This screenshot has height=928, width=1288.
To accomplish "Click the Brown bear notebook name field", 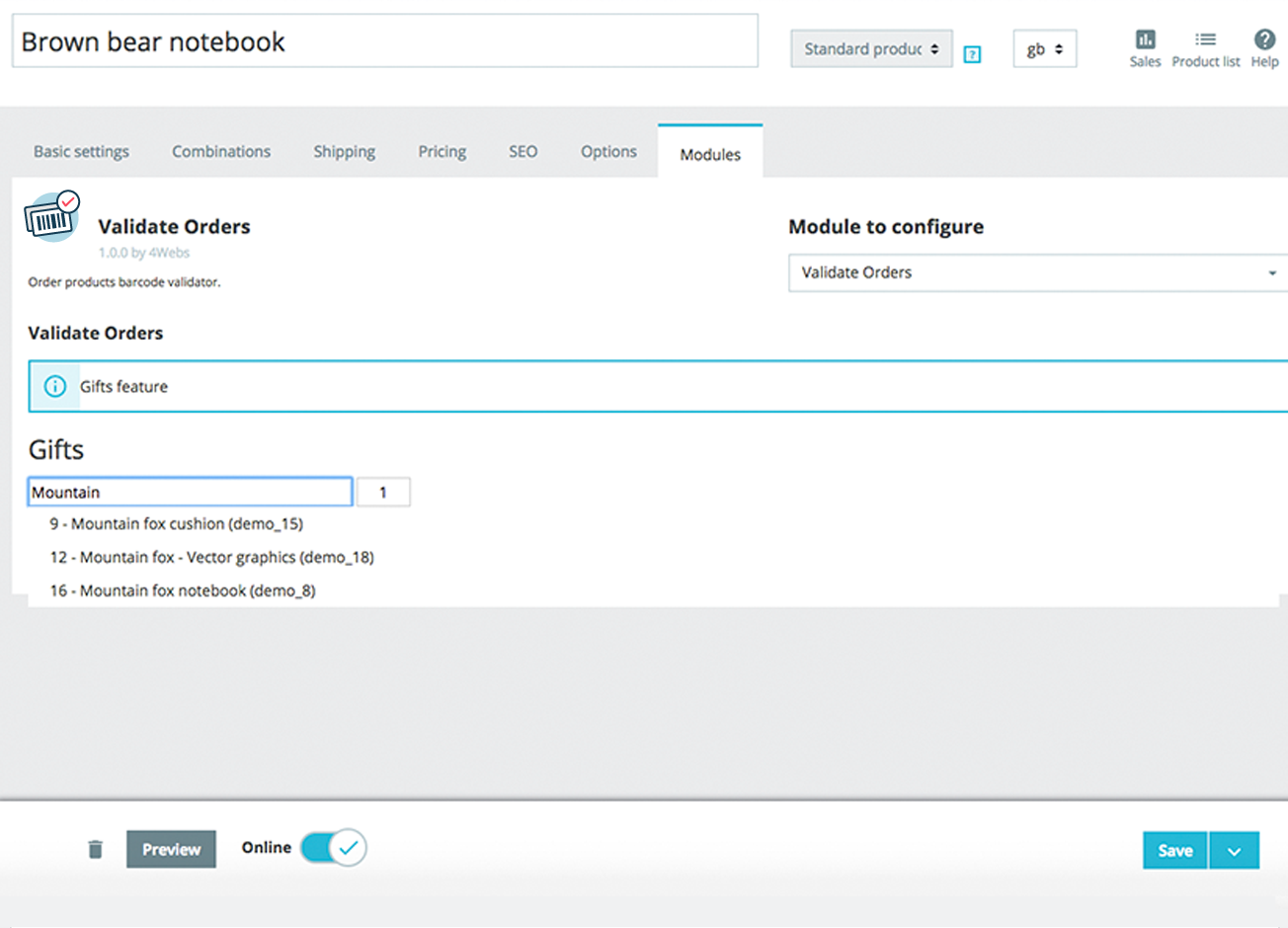I will click(x=385, y=41).
